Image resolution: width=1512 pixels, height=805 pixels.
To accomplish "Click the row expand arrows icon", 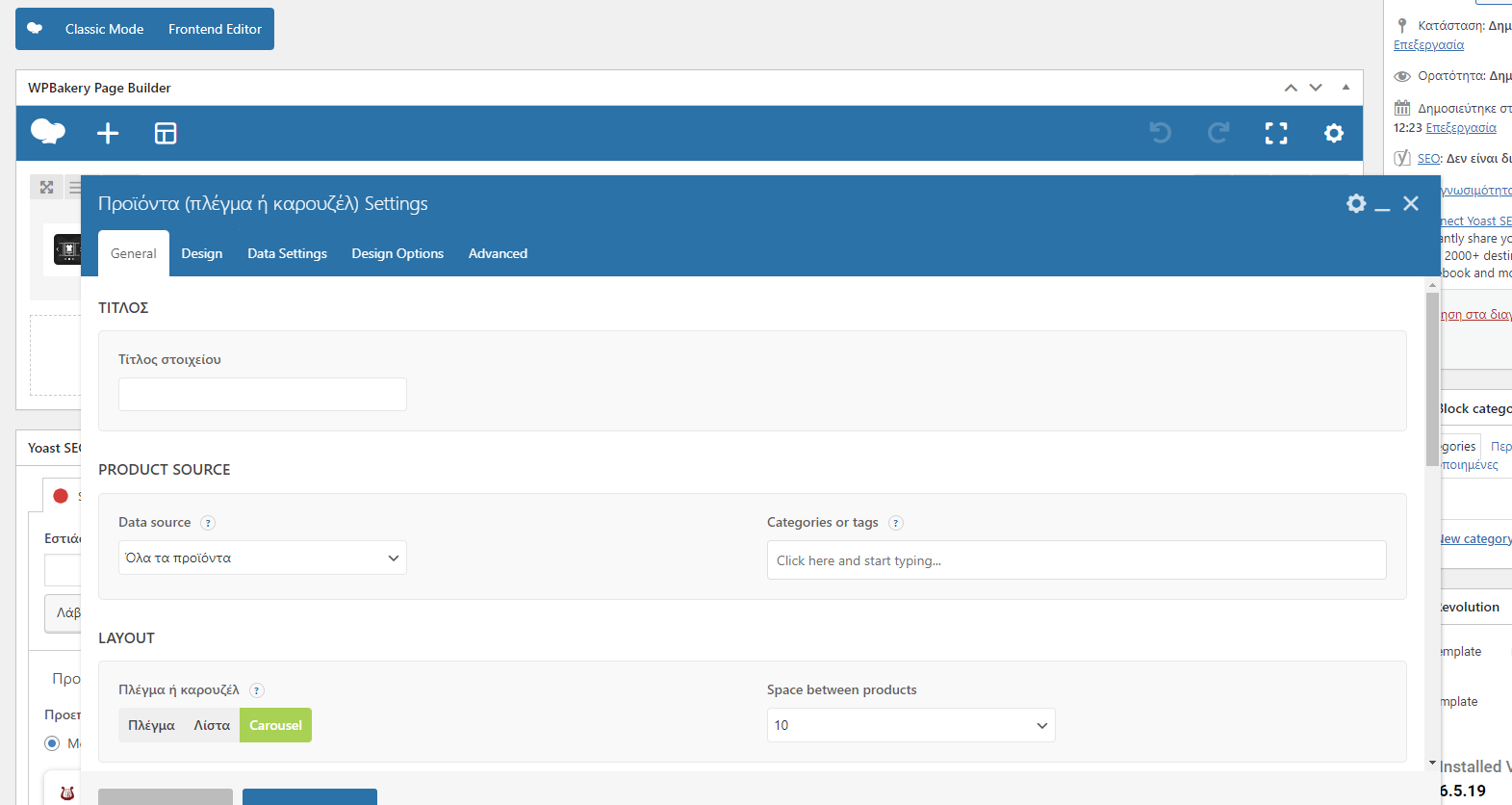I will click(46, 187).
